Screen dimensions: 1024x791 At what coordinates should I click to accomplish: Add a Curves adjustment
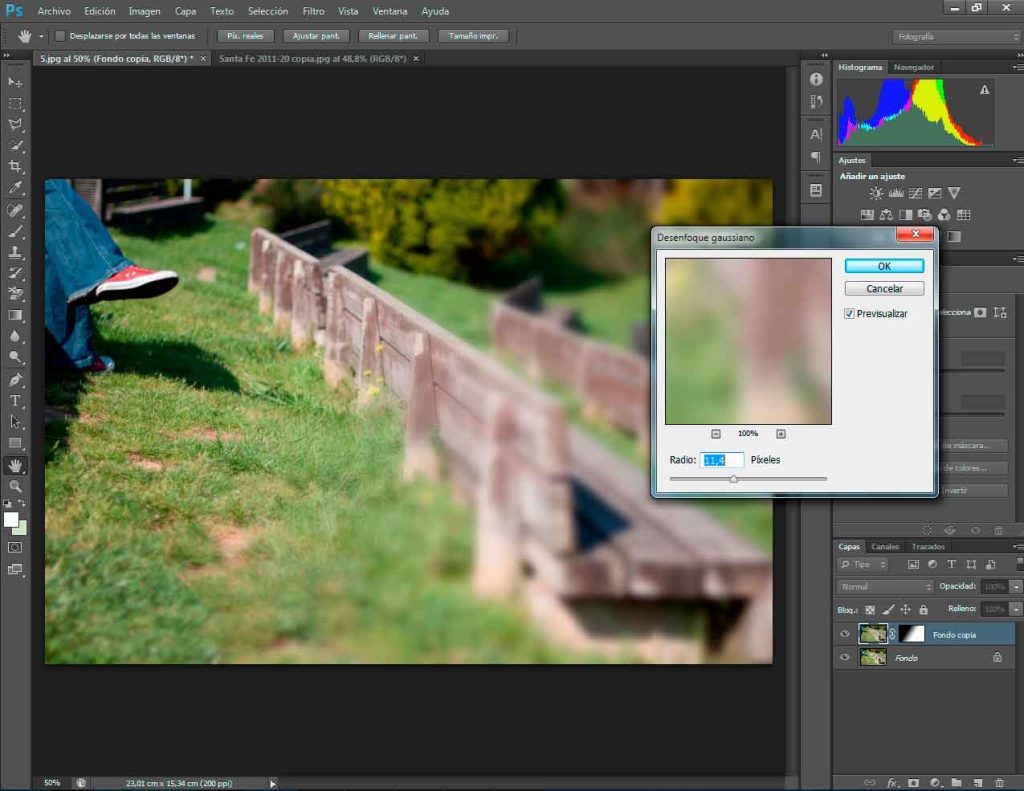(916, 193)
